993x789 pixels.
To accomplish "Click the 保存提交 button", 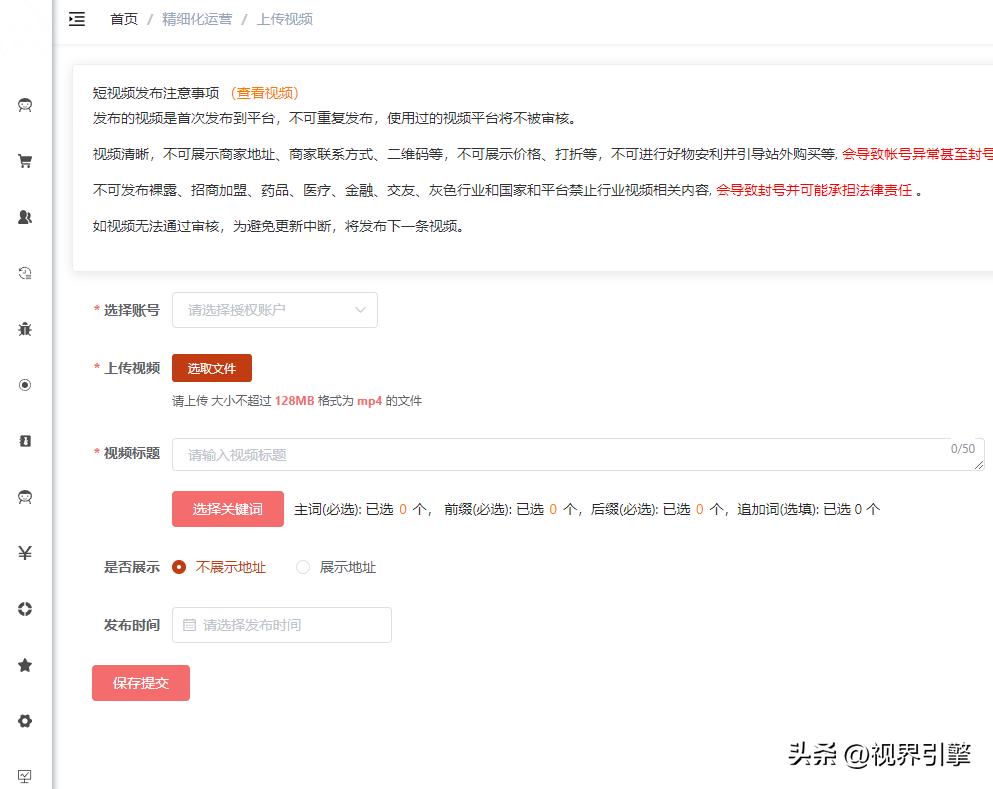I will (x=140, y=683).
